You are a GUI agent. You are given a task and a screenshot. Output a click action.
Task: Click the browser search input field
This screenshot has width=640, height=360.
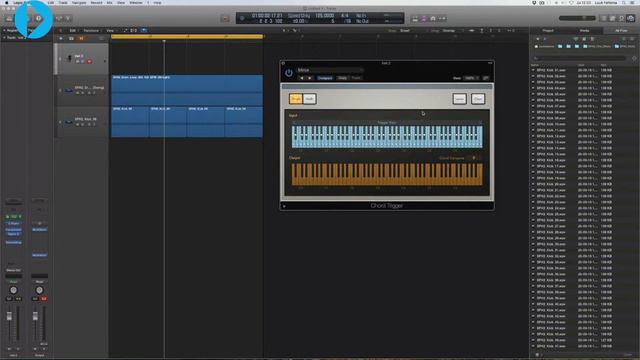[x=580, y=58]
